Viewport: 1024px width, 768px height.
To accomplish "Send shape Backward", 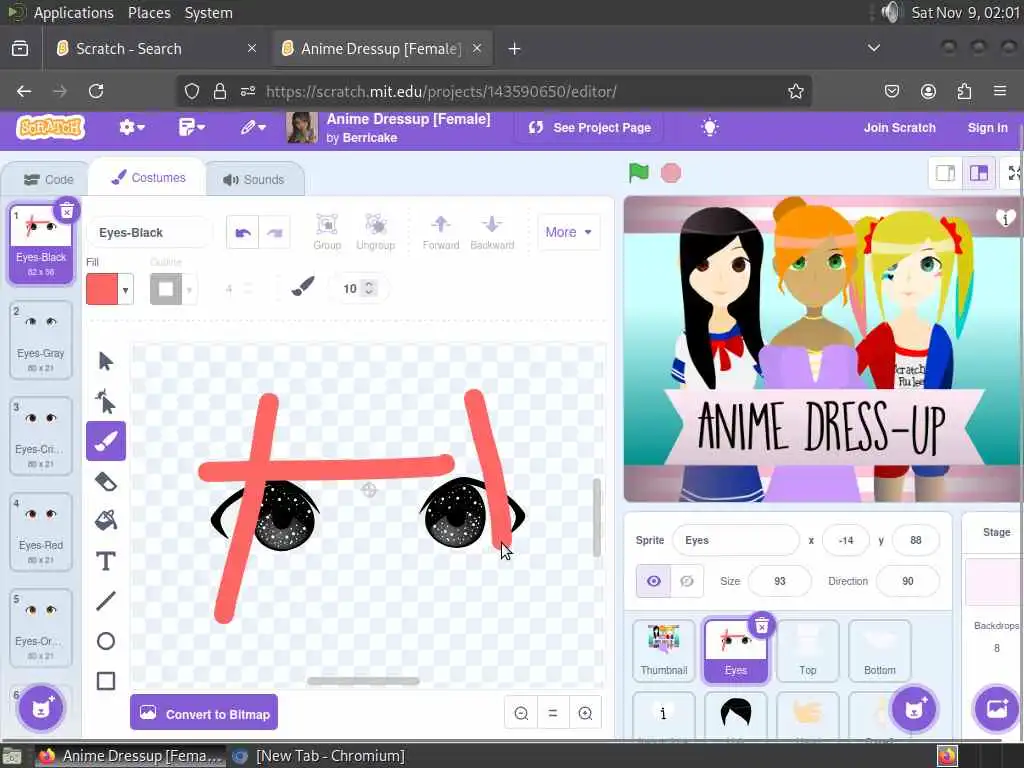I will [x=492, y=232].
